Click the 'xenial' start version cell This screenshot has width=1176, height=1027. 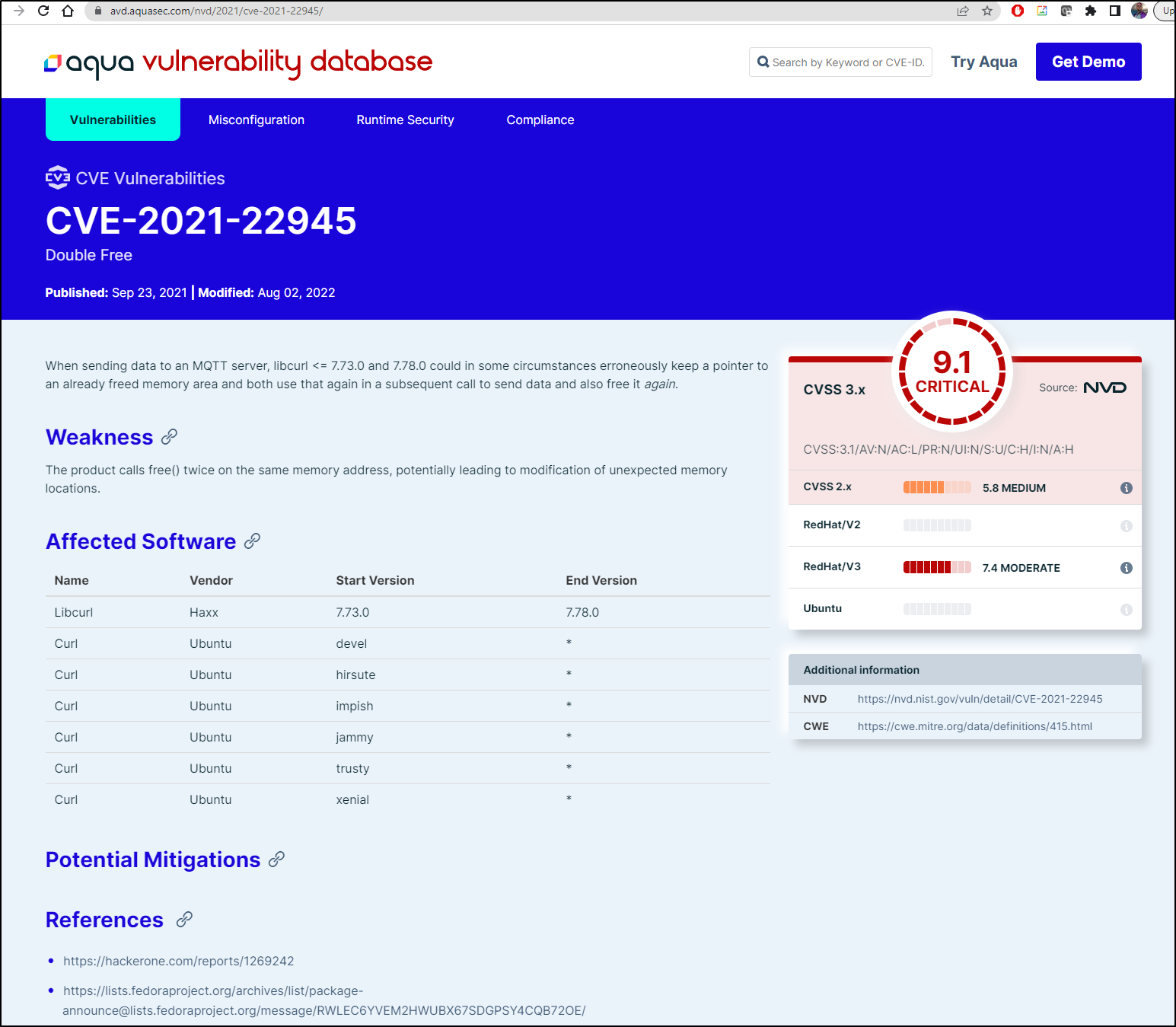[x=352, y=799]
